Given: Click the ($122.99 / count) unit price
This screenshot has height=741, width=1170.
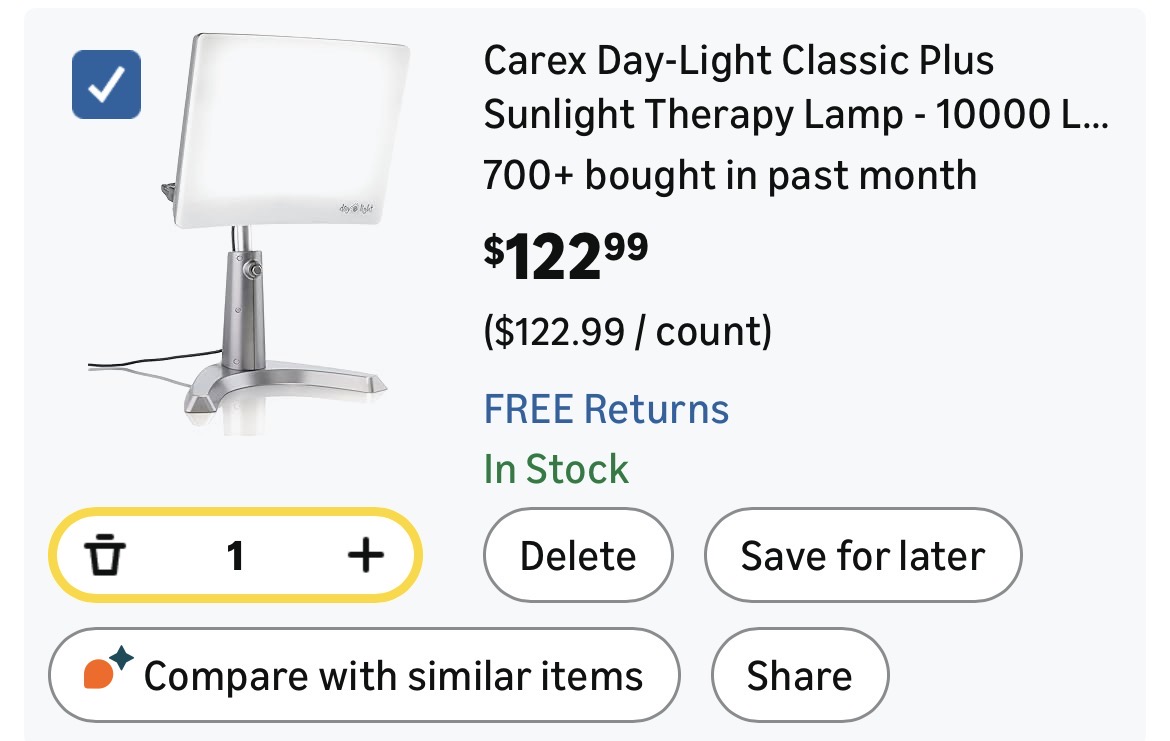Looking at the screenshot, I should [627, 331].
